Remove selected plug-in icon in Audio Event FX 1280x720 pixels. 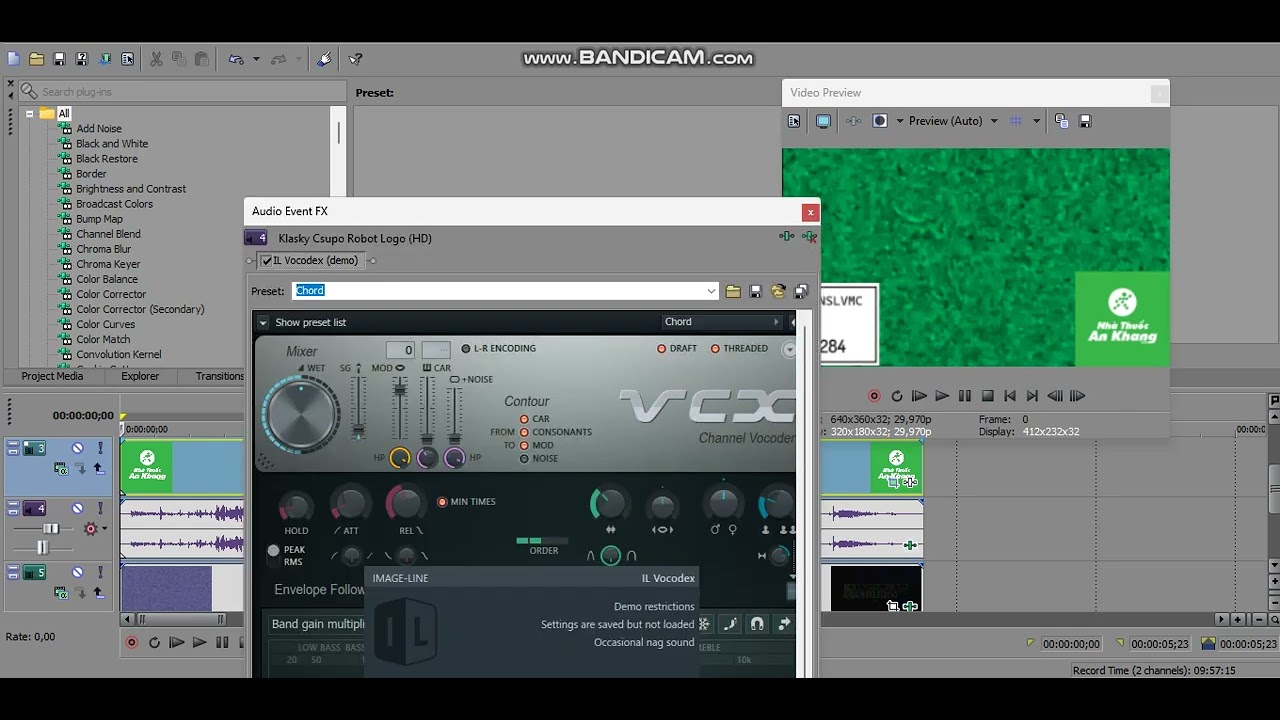[x=809, y=237]
